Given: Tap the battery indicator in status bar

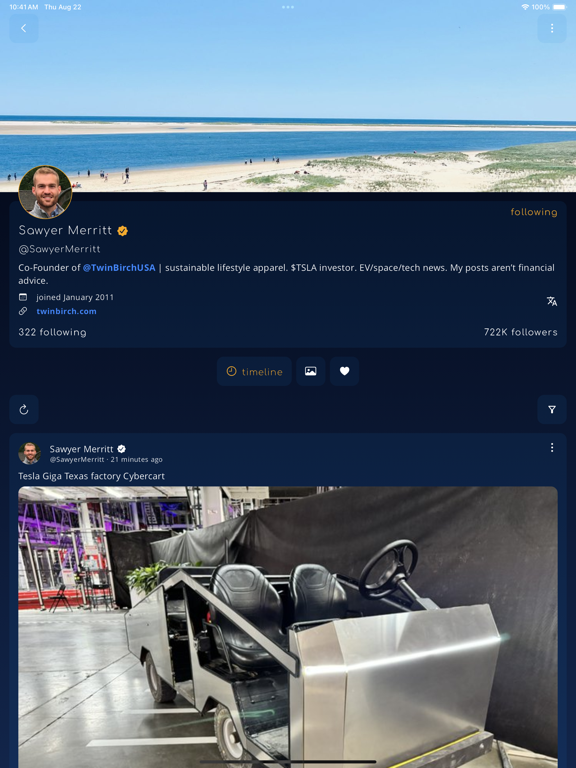Looking at the screenshot, I should (x=559, y=7).
